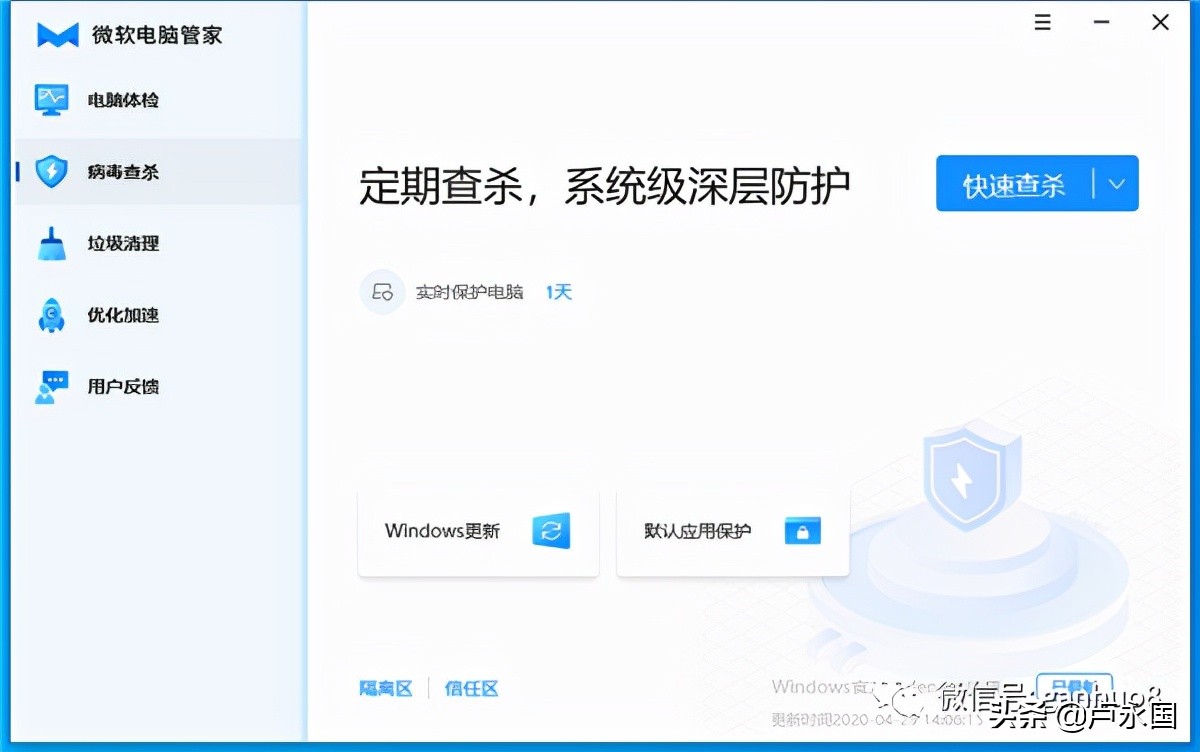Viewport: 1200px width, 752px height.
Task: Open the hamburger menu in title bar
Action: point(1042,21)
